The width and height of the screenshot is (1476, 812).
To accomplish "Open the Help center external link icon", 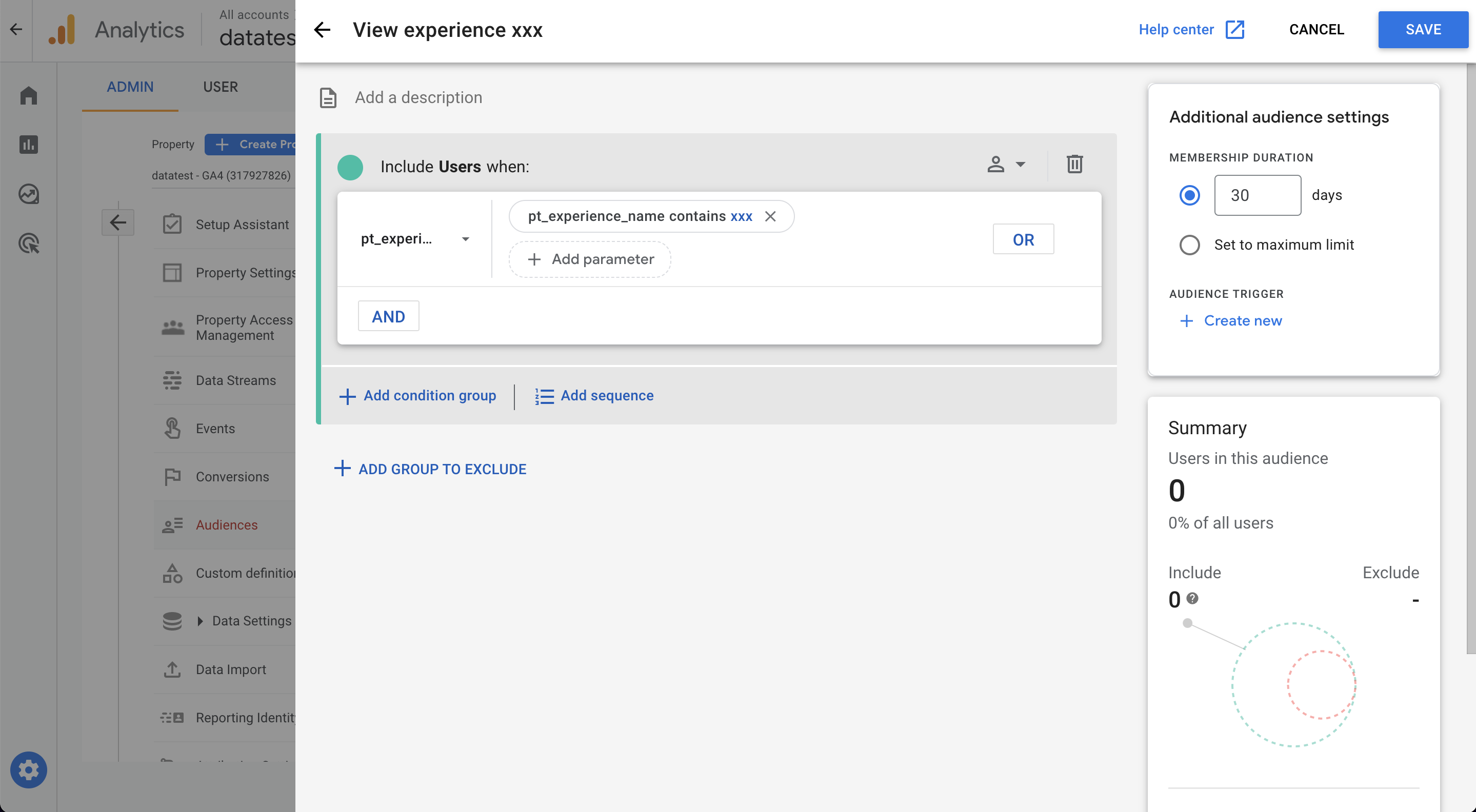I will (x=1235, y=30).
